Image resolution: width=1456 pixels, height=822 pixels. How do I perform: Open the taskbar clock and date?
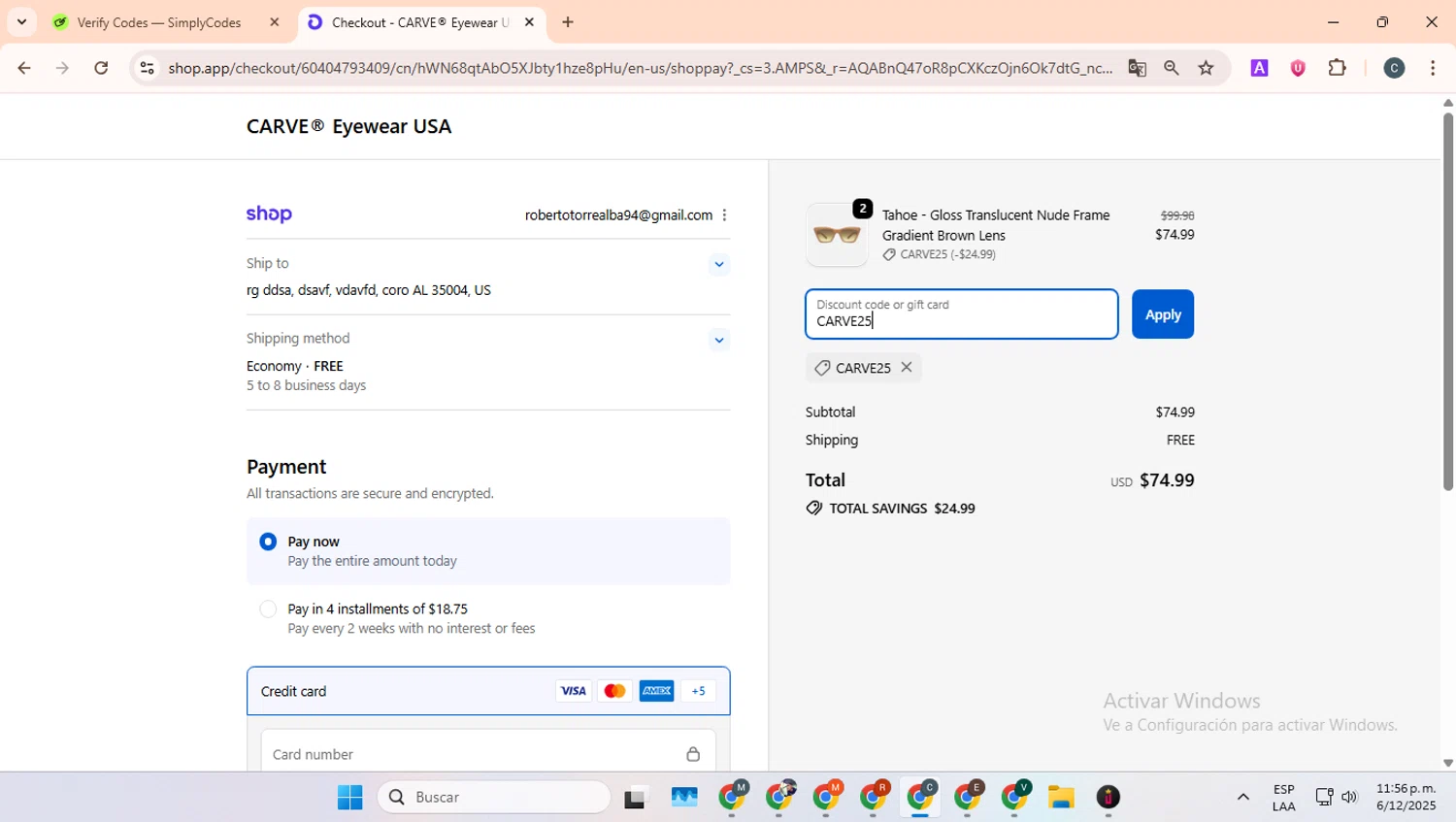[x=1406, y=797]
